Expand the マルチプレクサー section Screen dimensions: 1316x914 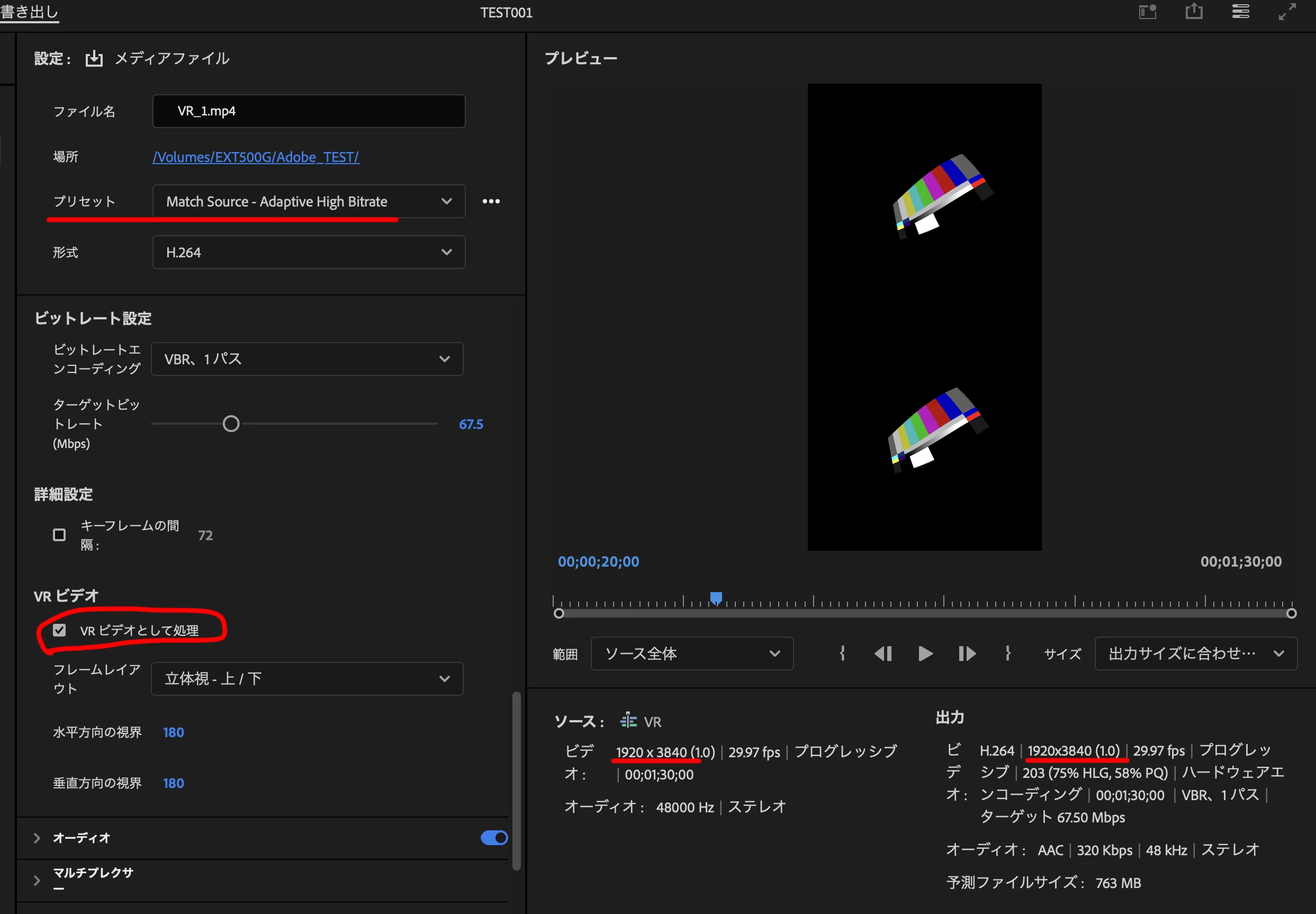tap(37, 880)
